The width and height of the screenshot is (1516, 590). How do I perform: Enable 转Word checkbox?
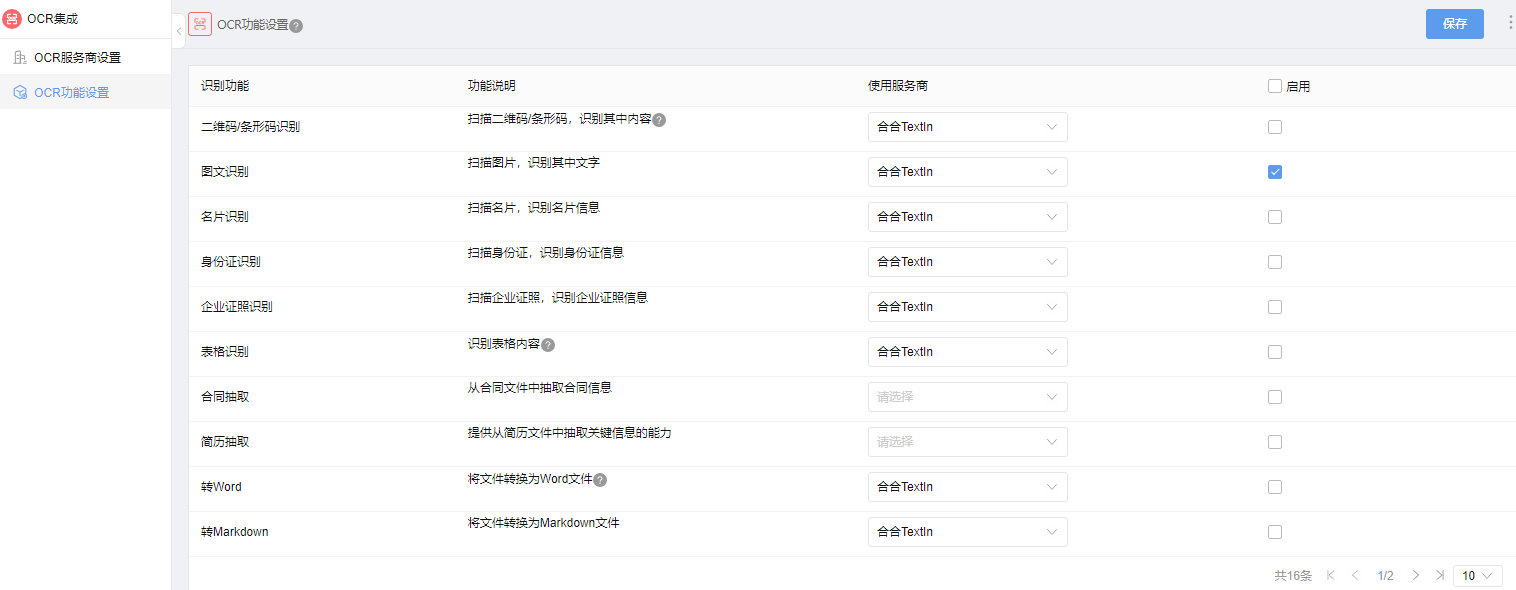(1275, 487)
